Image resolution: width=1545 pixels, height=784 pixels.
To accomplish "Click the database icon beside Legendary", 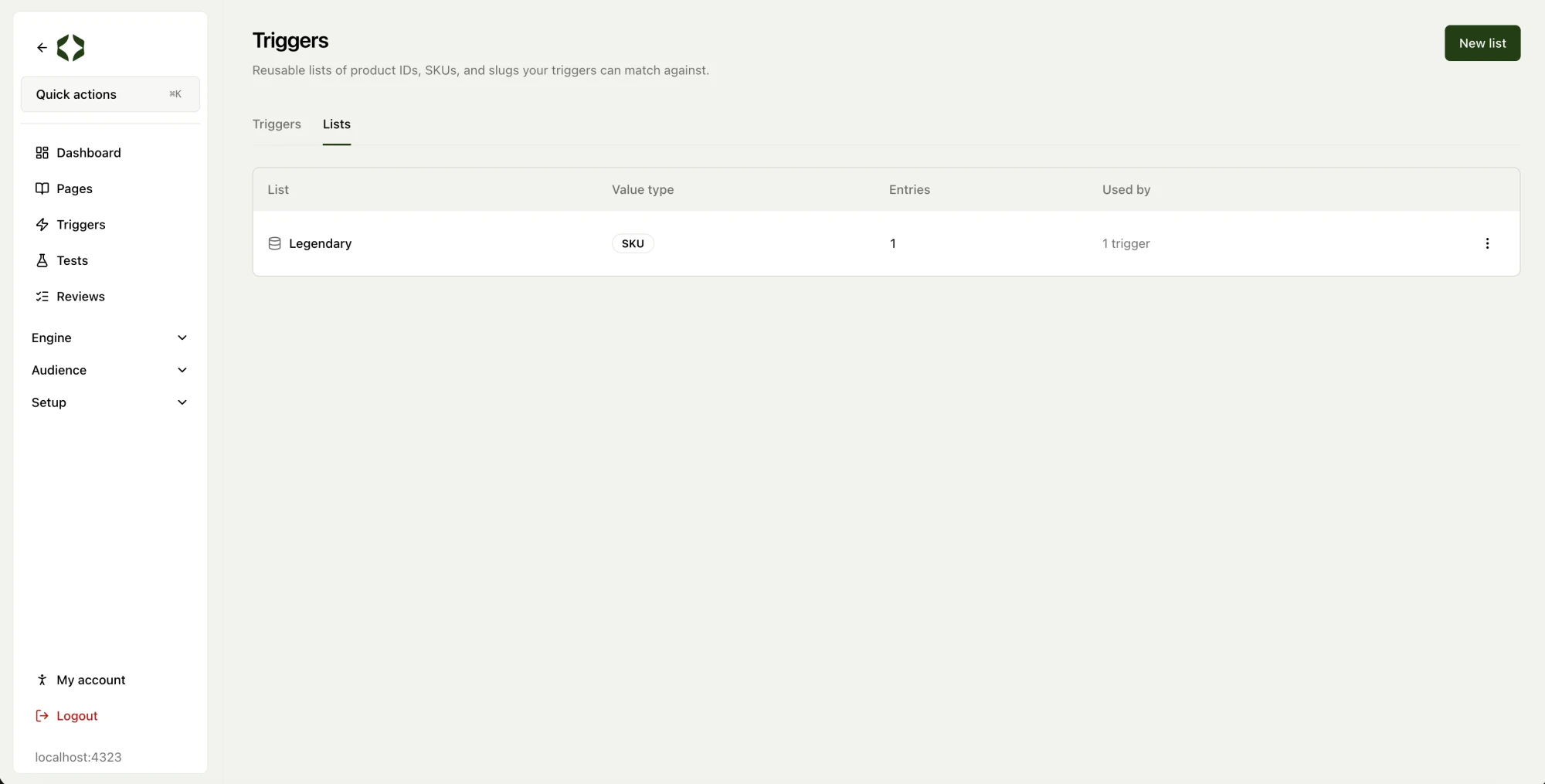I will [274, 243].
